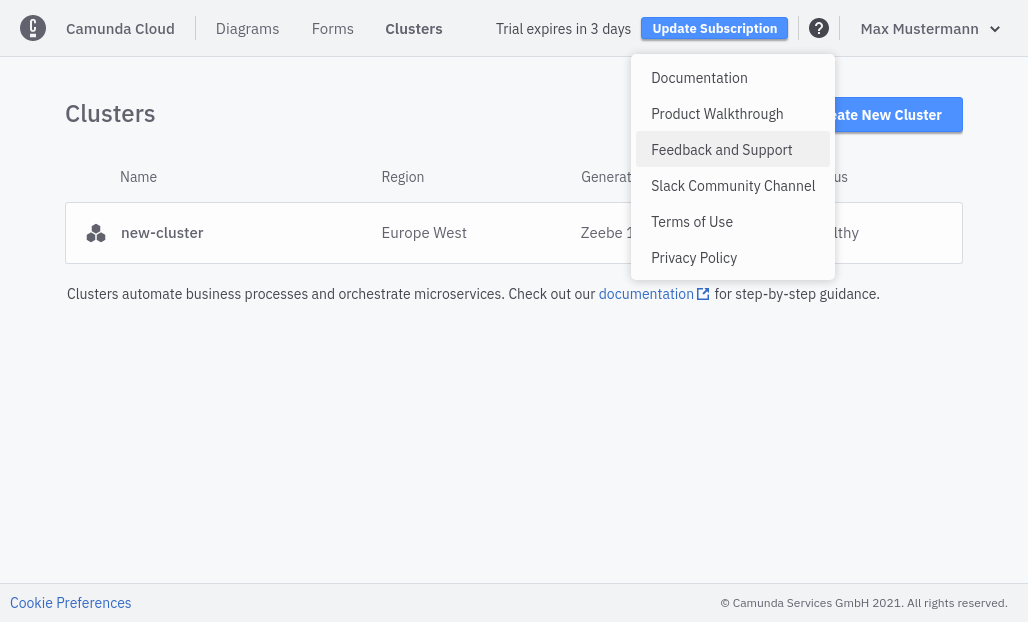Click Privacy Policy in help menu

point(694,258)
